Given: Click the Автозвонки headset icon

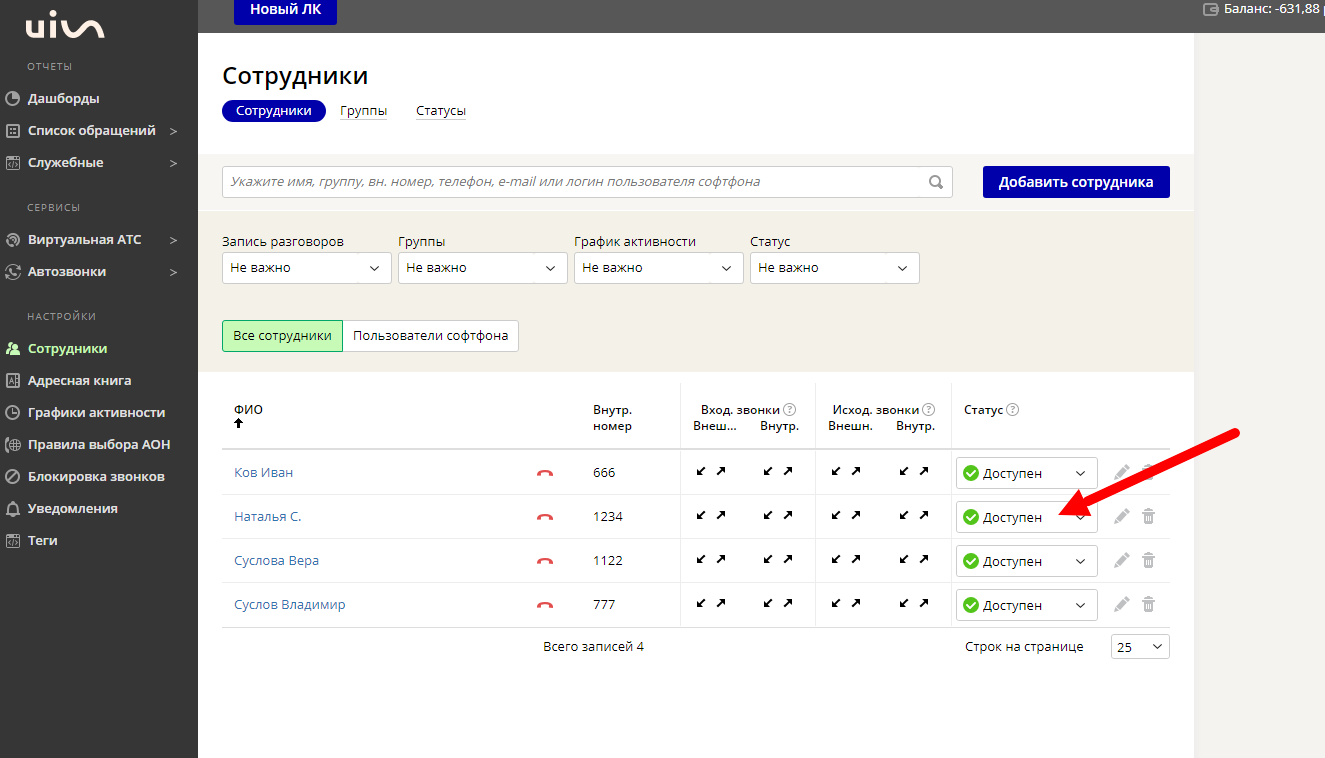Looking at the screenshot, I should (x=13, y=272).
